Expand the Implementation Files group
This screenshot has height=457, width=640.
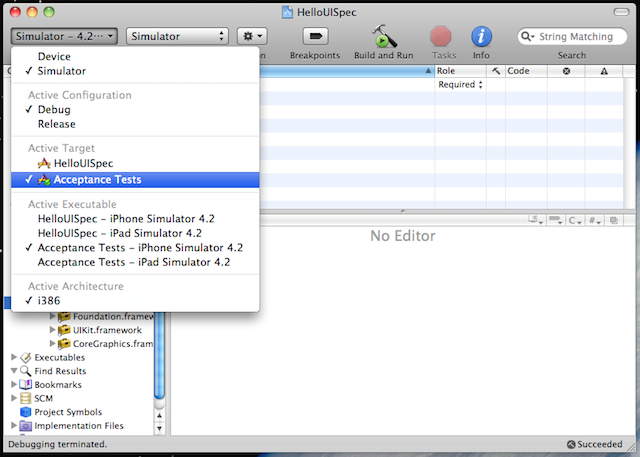click(x=14, y=425)
